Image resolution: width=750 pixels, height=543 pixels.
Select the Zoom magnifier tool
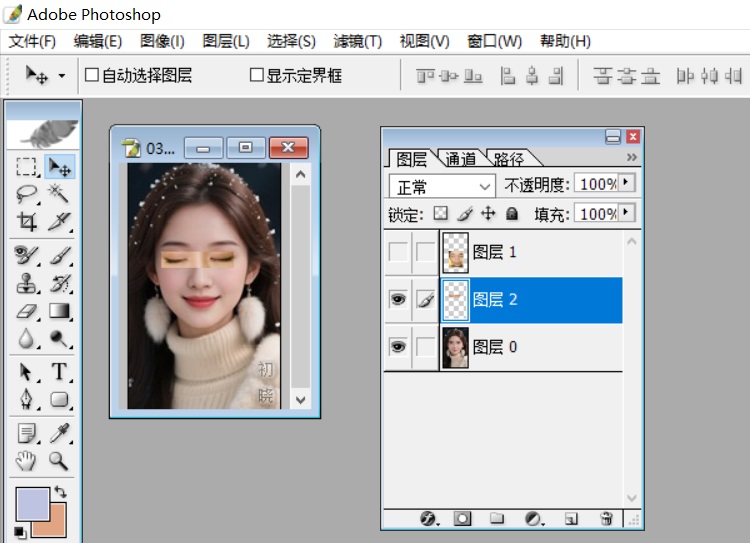click(59, 460)
